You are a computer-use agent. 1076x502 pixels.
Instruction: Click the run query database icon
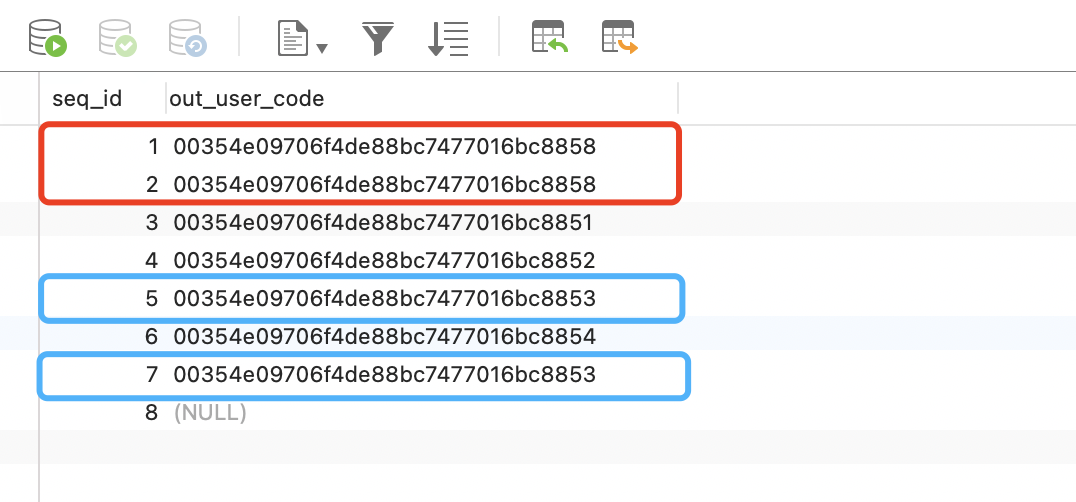[47, 38]
